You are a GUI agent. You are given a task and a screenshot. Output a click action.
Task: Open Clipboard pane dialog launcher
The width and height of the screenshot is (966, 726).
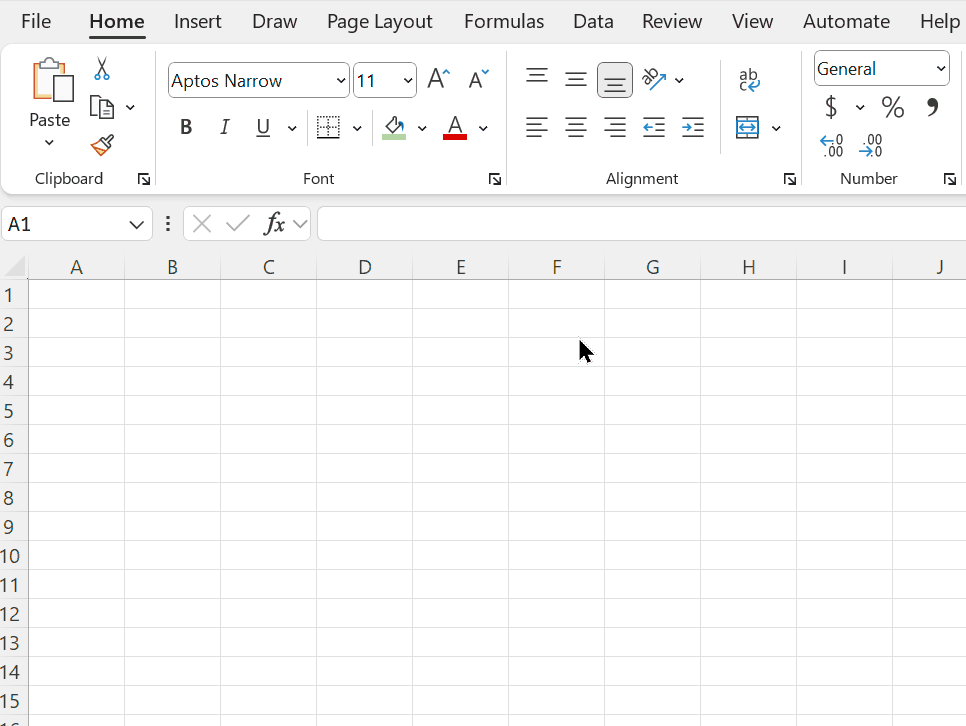coord(144,179)
